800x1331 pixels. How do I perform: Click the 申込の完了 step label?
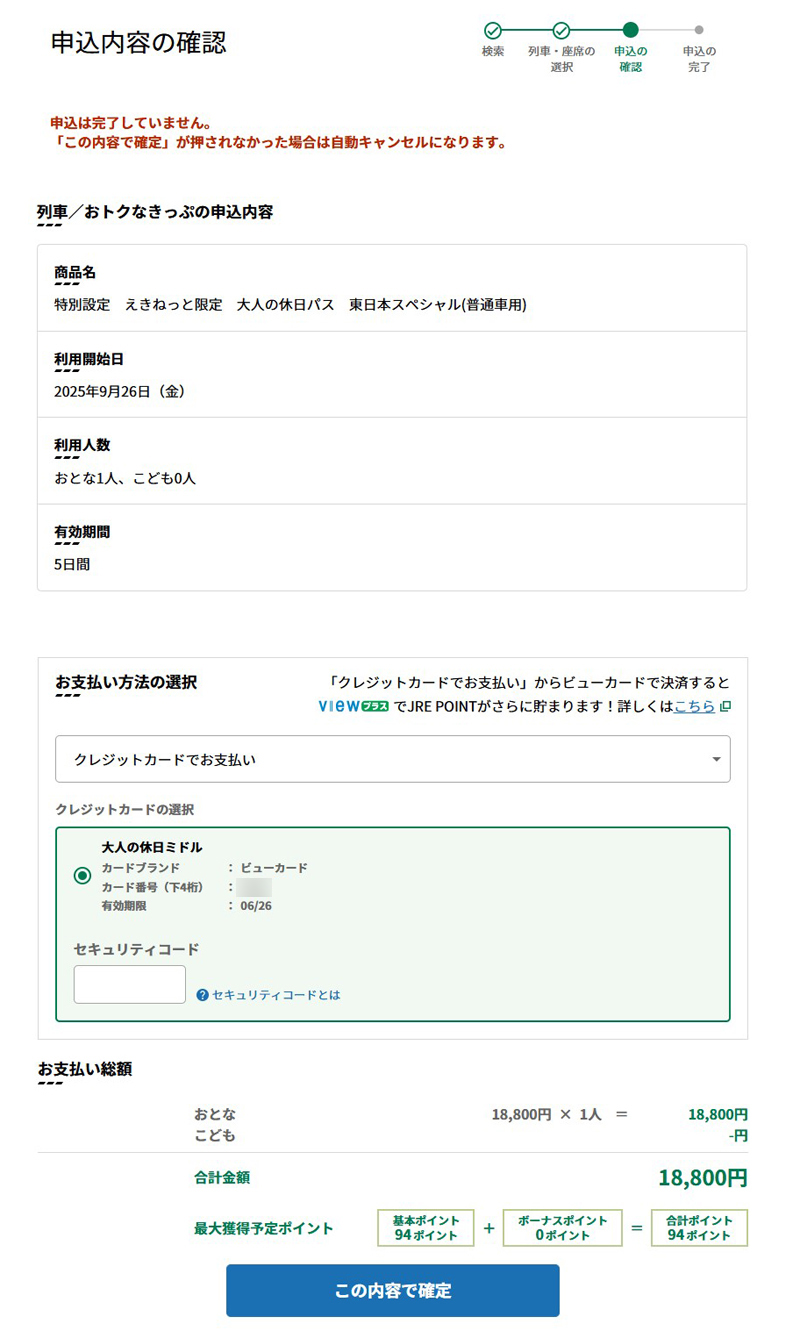point(699,59)
